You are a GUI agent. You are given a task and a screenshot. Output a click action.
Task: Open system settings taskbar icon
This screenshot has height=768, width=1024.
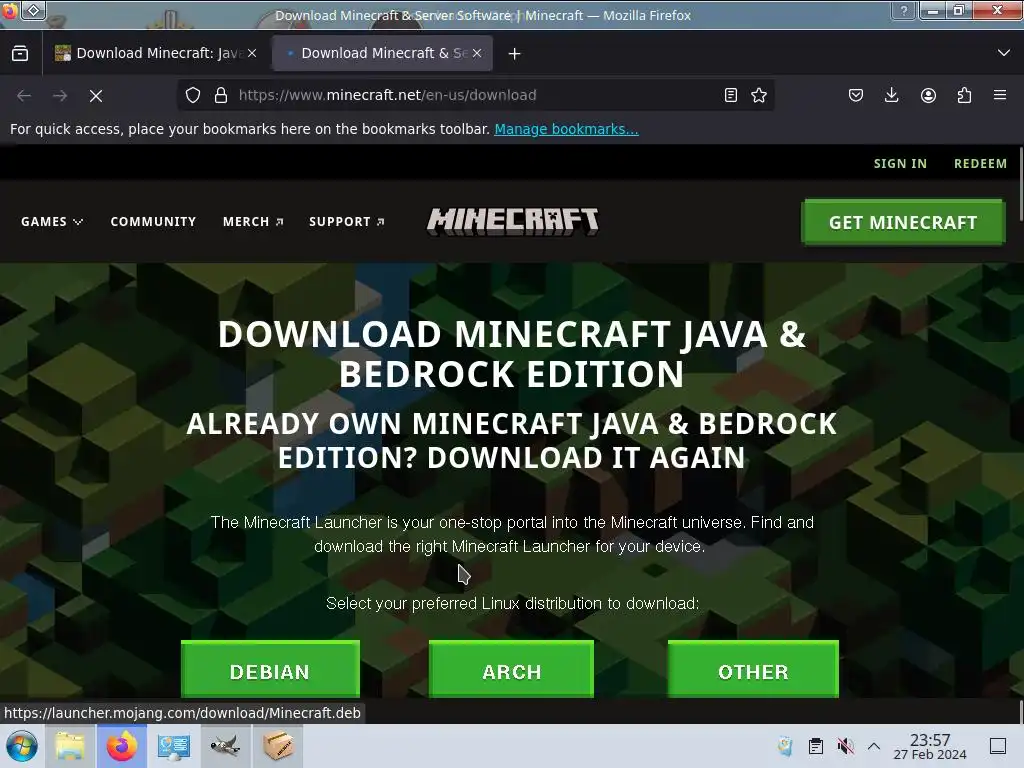pos(174,746)
